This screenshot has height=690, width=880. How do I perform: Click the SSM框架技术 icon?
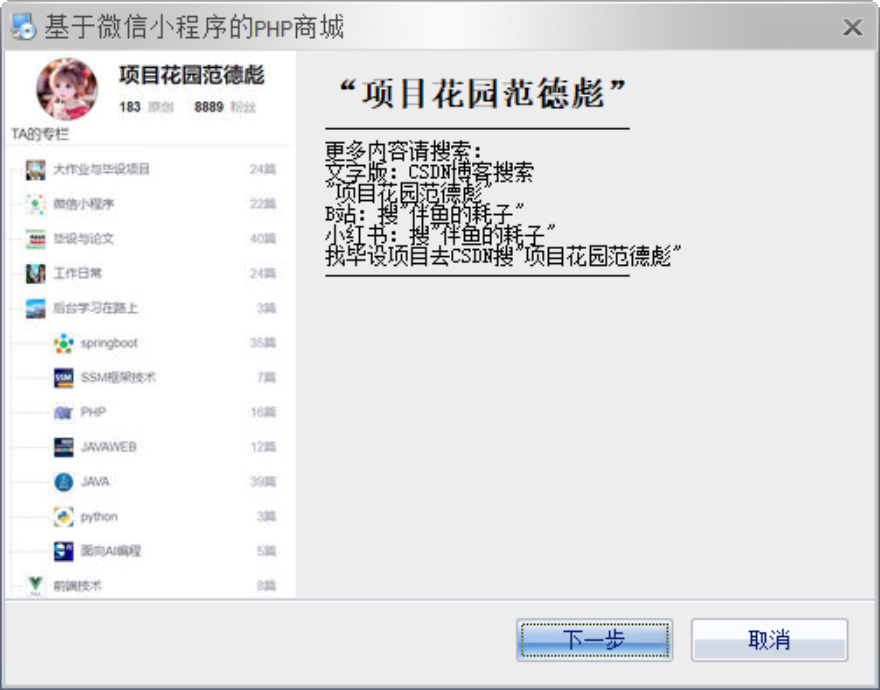click(62, 378)
